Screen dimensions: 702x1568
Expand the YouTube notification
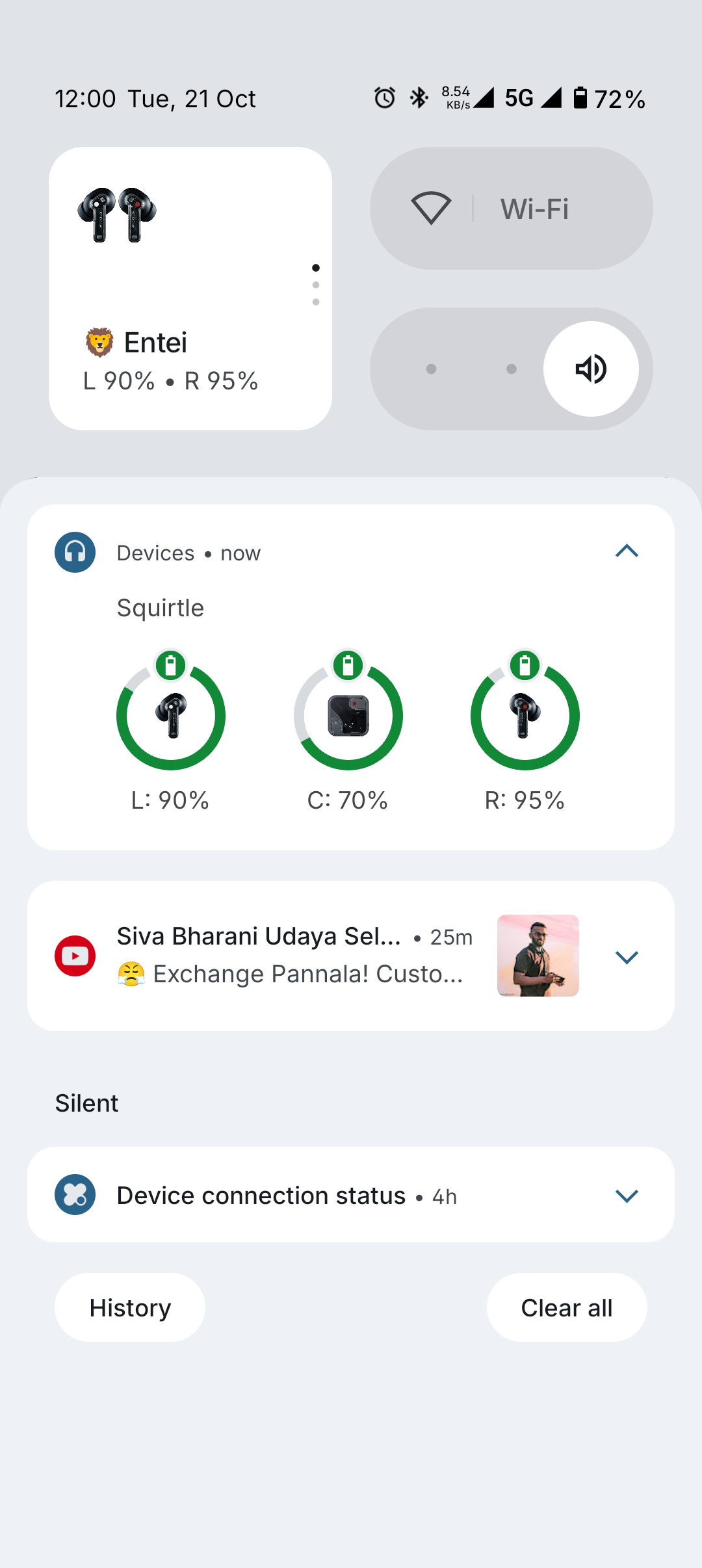[x=627, y=957]
